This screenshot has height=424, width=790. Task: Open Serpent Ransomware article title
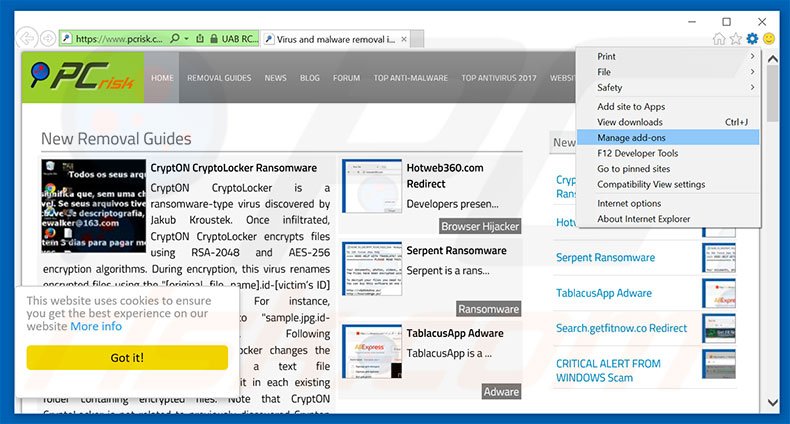[456, 251]
